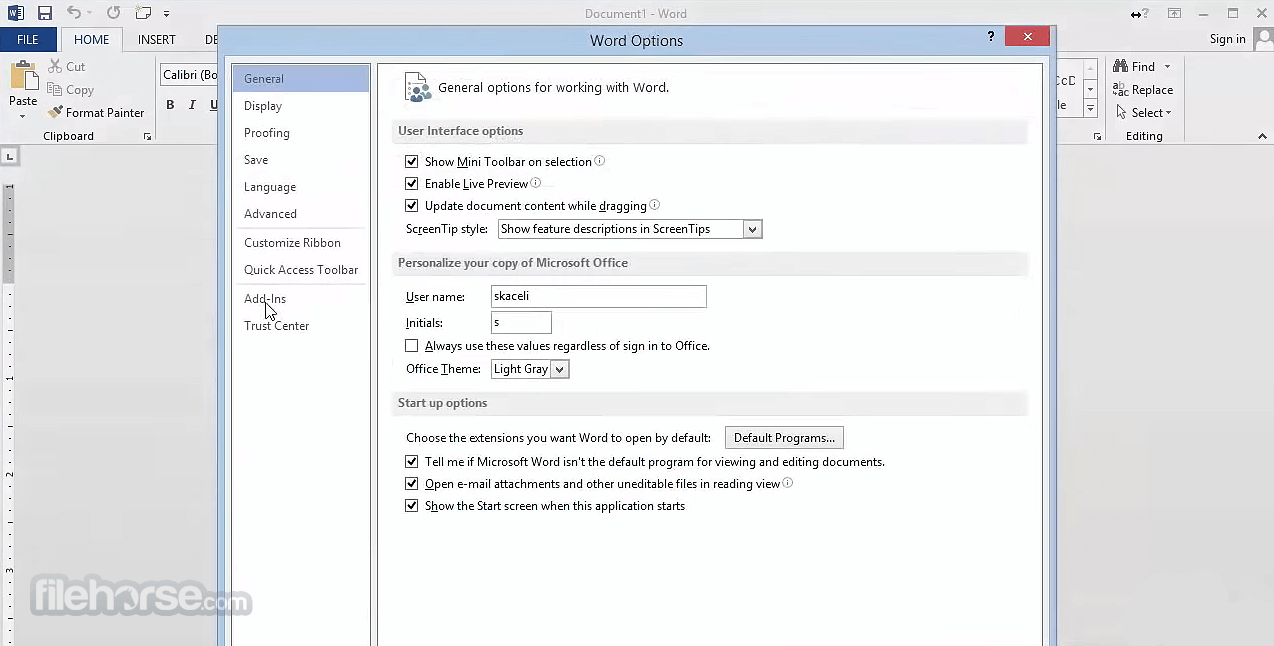Toggle Bold formatting in the ribbon
The width and height of the screenshot is (1274, 646).
coord(170,105)
